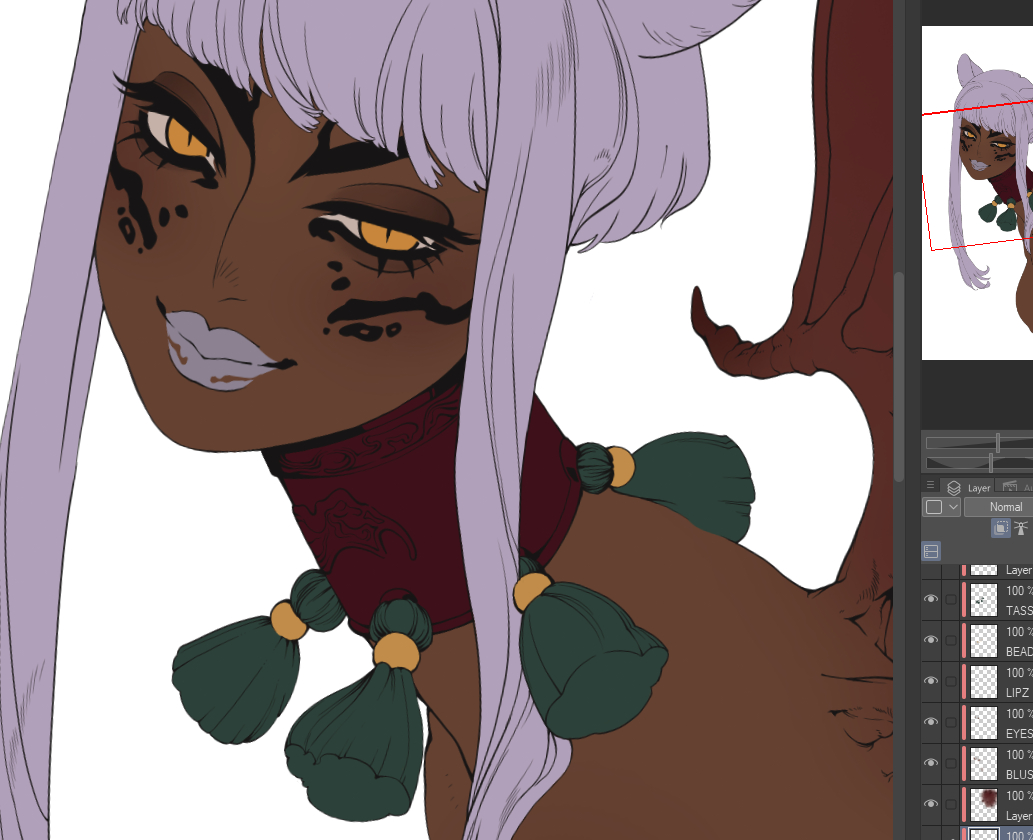The width and height of the screenshot is (1033, 840).
Task: Click the two-pane layer view icon
Action: click(931, 551)
